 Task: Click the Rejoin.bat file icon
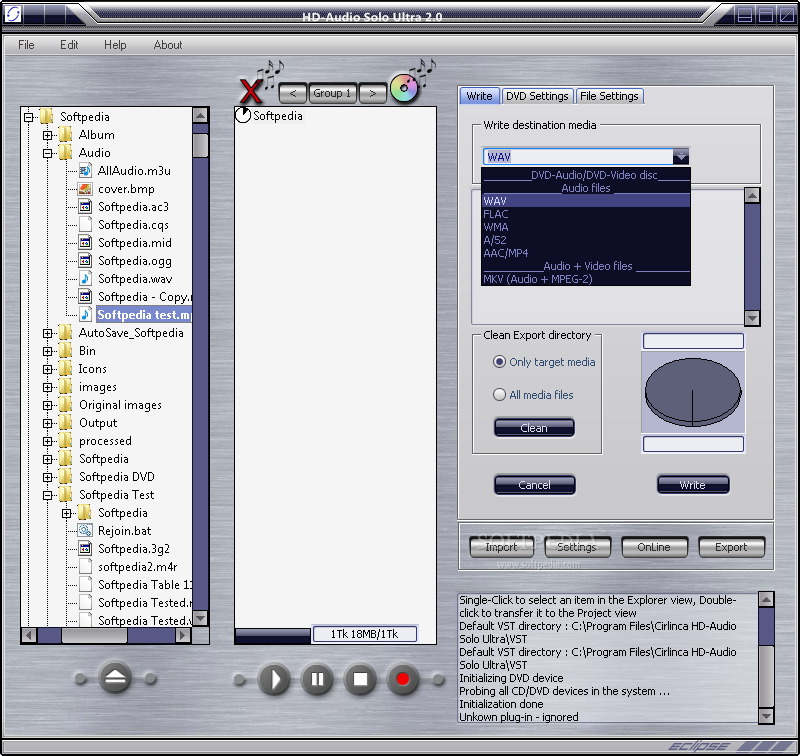point(85,531)
